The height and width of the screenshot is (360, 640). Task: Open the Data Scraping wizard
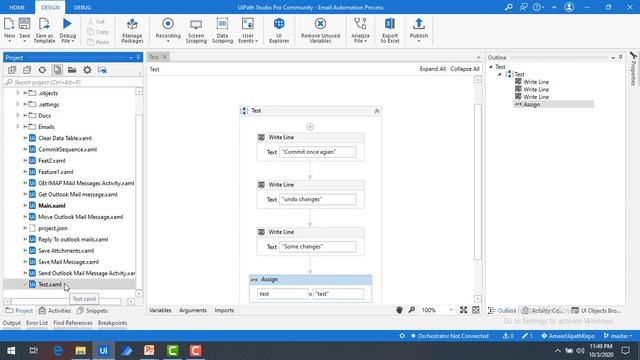click(x=222, y=31)
